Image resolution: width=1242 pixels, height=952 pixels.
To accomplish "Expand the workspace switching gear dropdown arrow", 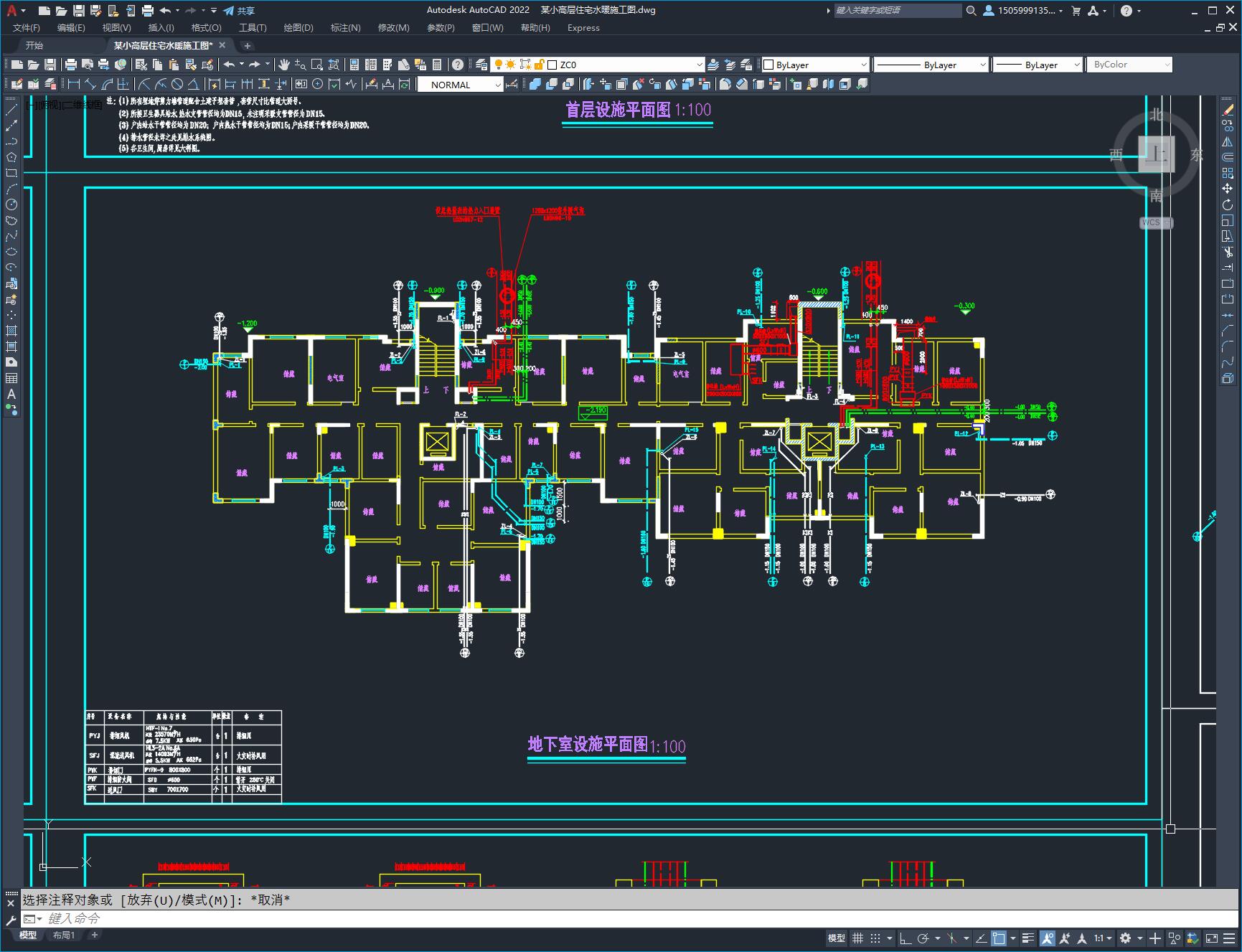I will tap(1139, 938).
